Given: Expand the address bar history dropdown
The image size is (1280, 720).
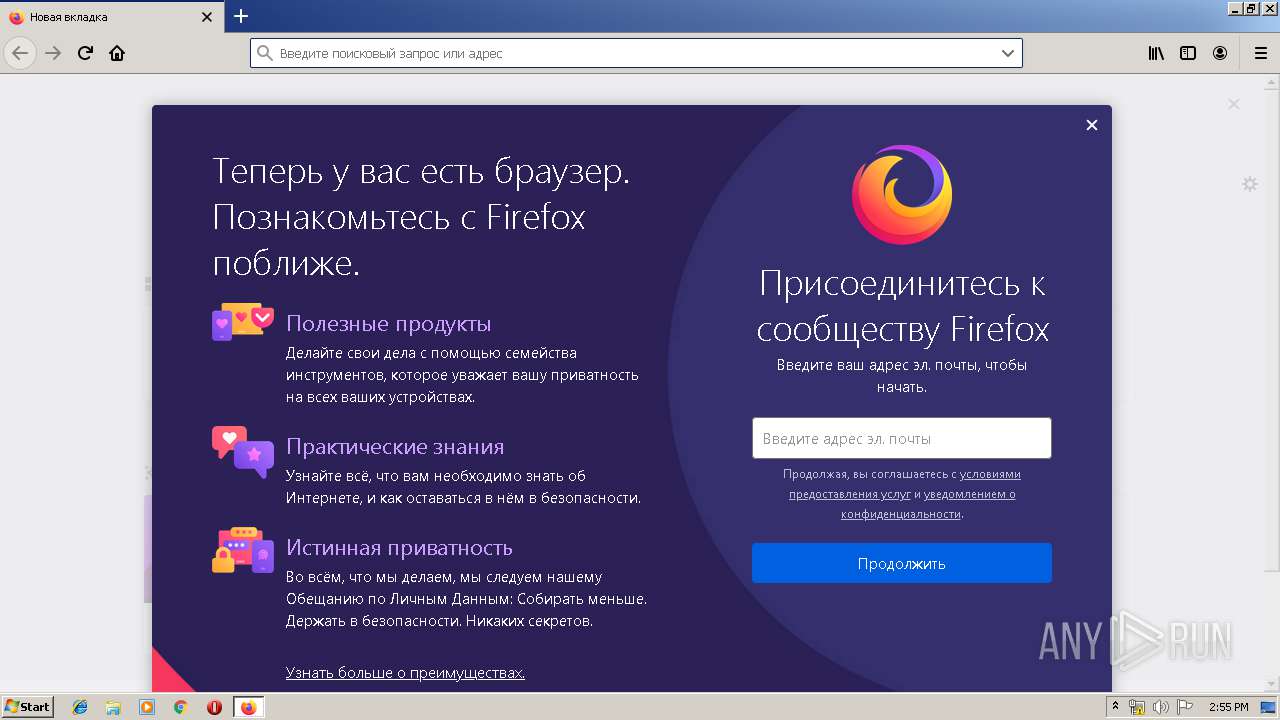Looking at the screenshot, I should coord(1008,53).
